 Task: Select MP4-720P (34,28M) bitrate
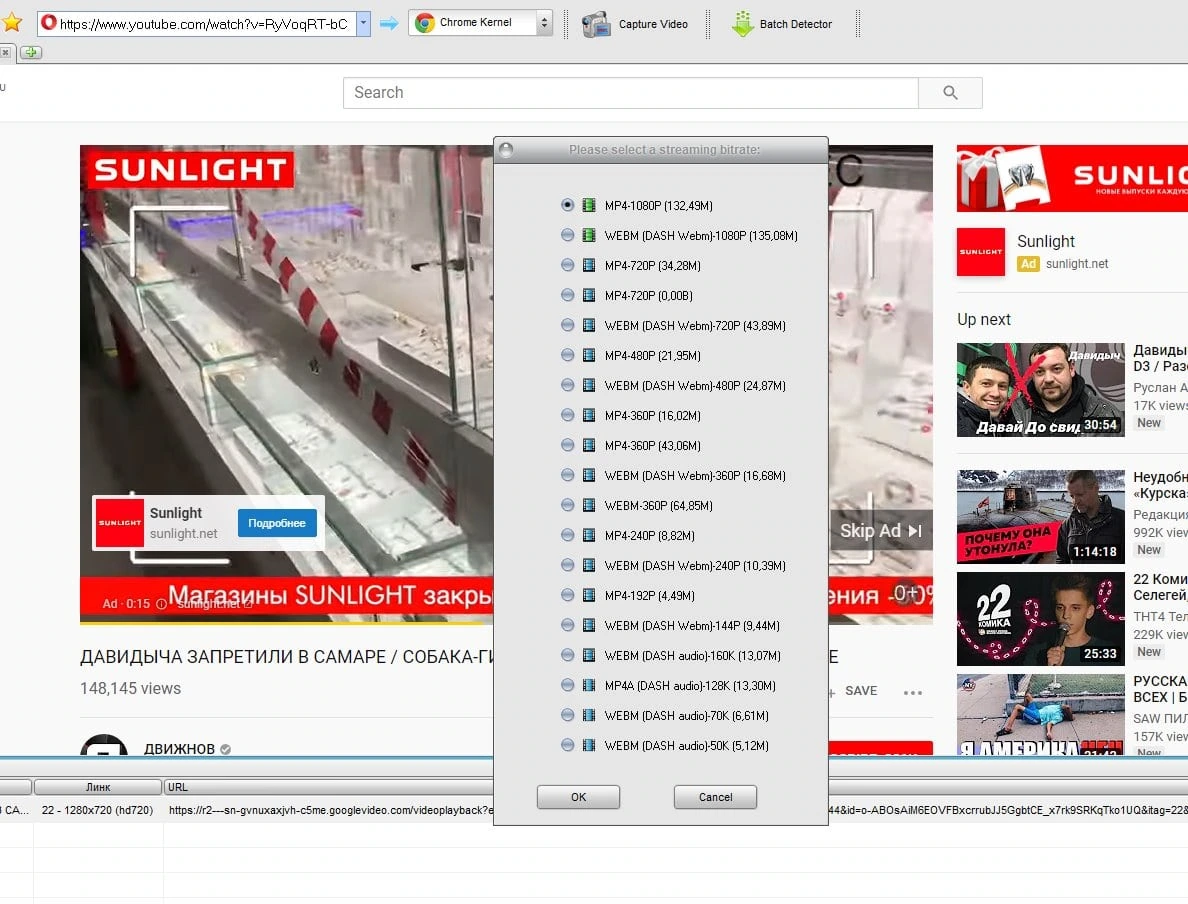pyautogui.click(x=567, y=265)
